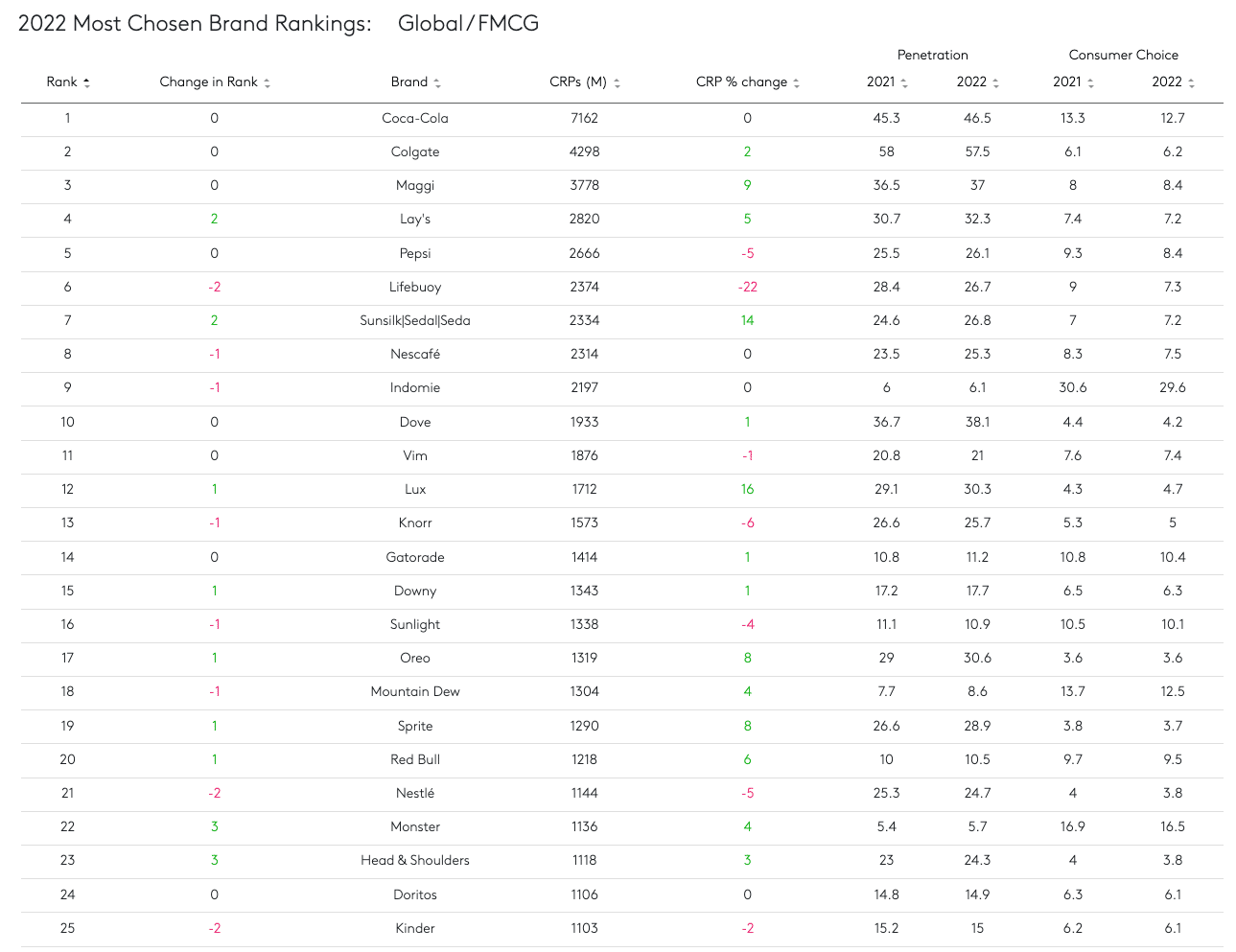Click the sort icon next to CRP % change
This screenshot has width=1236, height=952.
pos(796,83)
